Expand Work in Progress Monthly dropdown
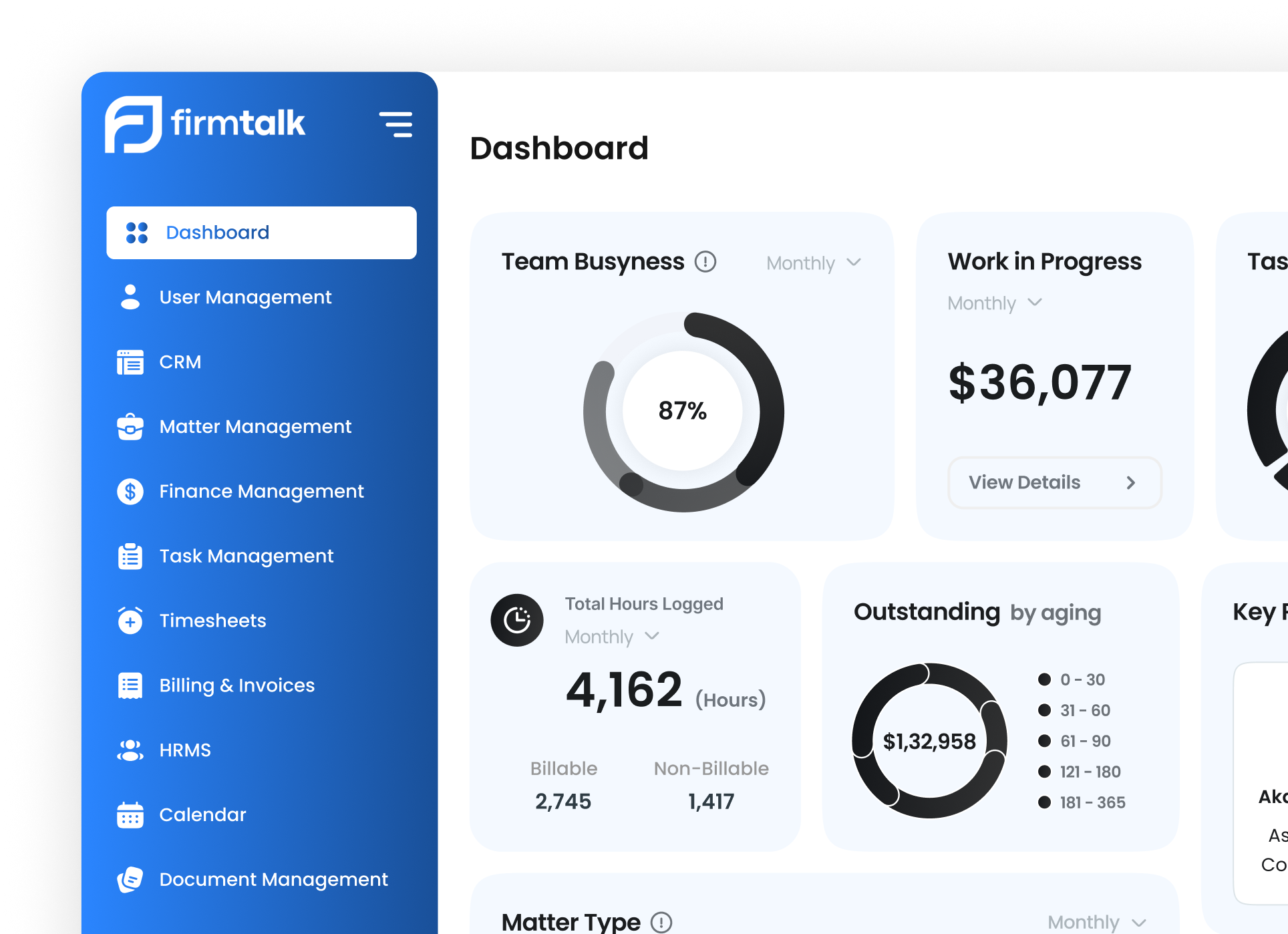 pos(994,303)
